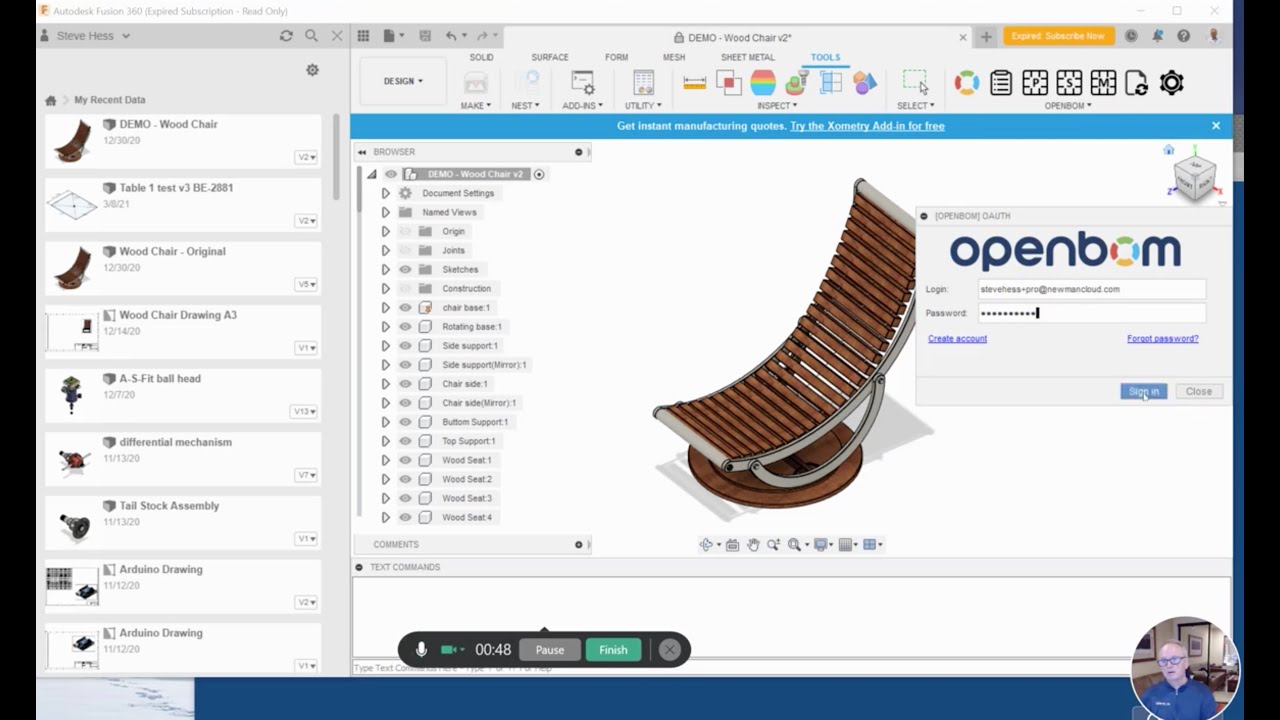Toggle visibility of Rotating base:1
This screenshot has height=720, width=1280.
point(405,327)
